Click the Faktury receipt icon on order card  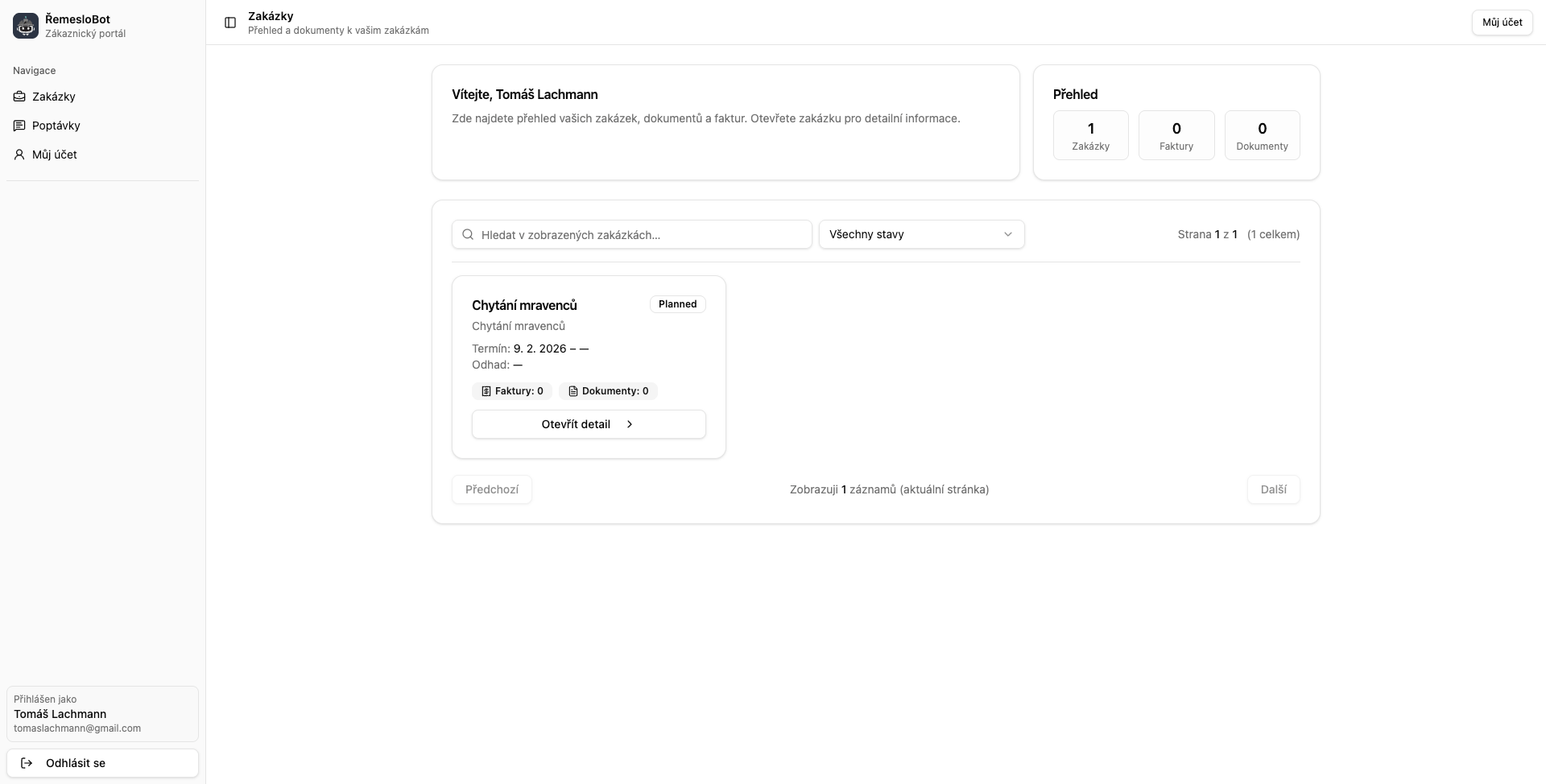coord(486,391)
